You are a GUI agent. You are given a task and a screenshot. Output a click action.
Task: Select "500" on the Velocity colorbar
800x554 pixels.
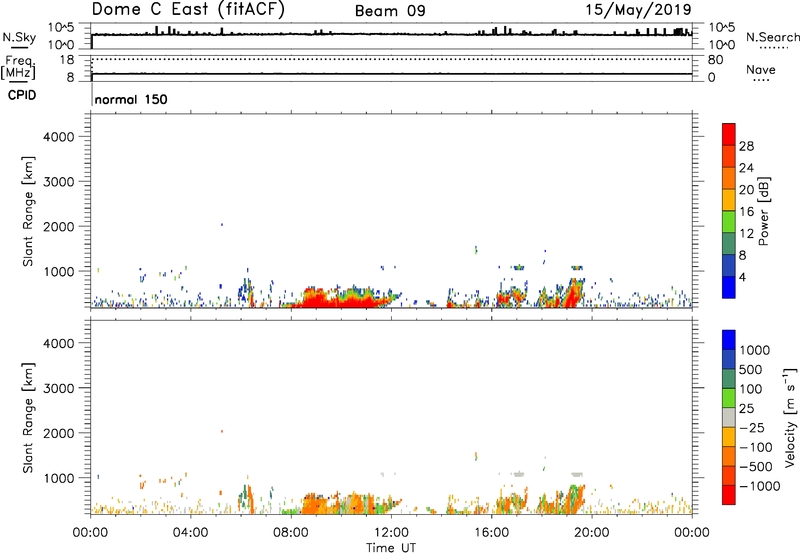pyautogui.click(x=751, y=370)
